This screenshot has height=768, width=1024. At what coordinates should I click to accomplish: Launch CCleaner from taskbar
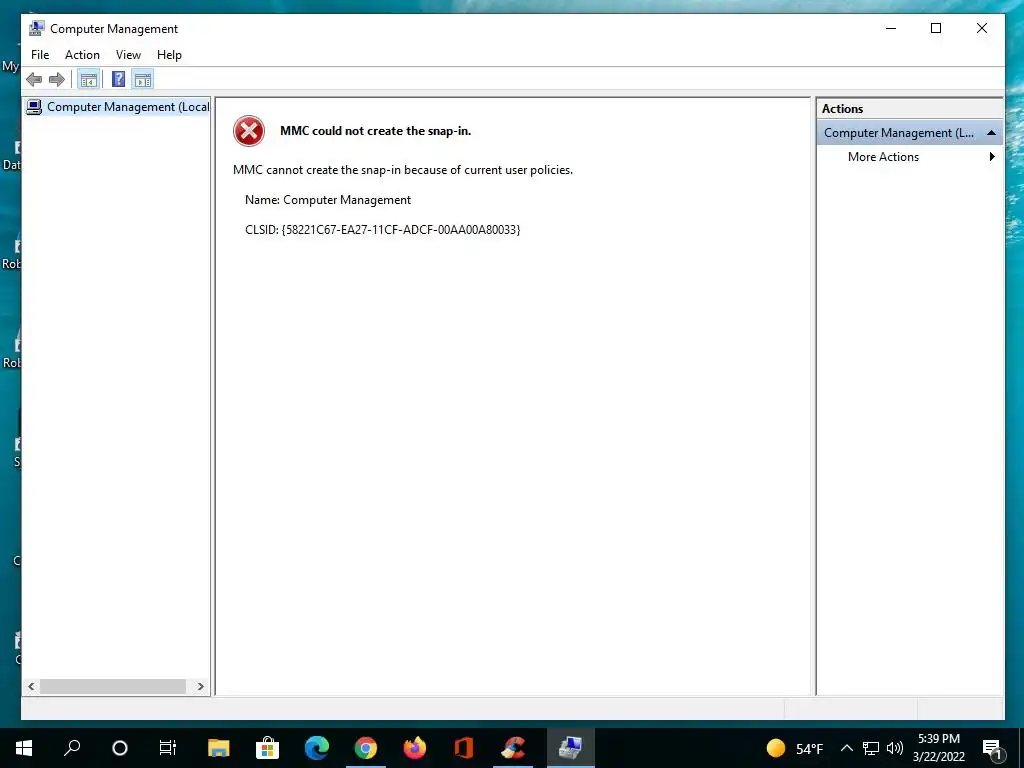[513, 748]
